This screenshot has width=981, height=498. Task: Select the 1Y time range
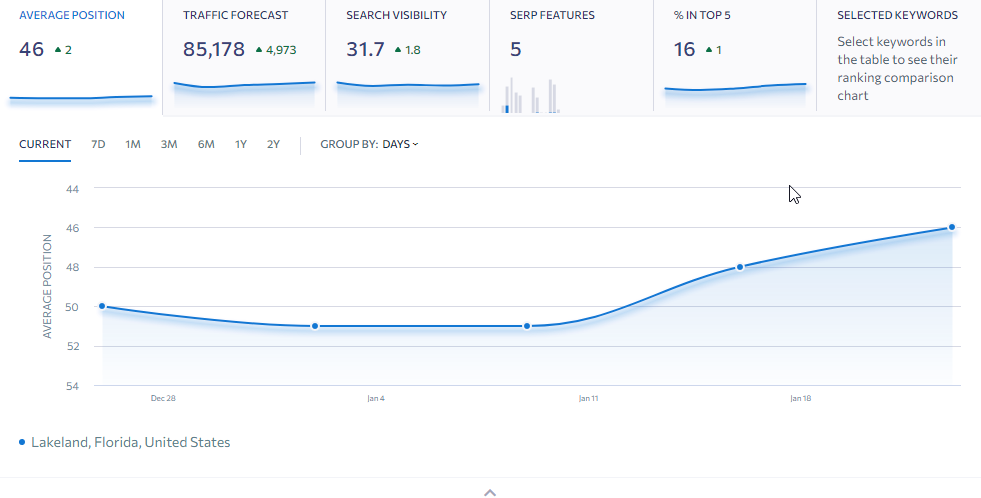(x=241, y=144)
